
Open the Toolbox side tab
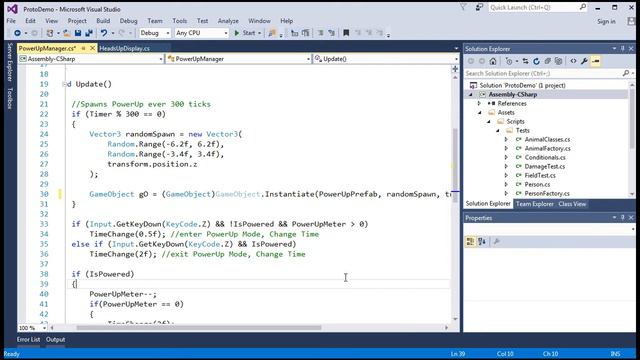10,98
